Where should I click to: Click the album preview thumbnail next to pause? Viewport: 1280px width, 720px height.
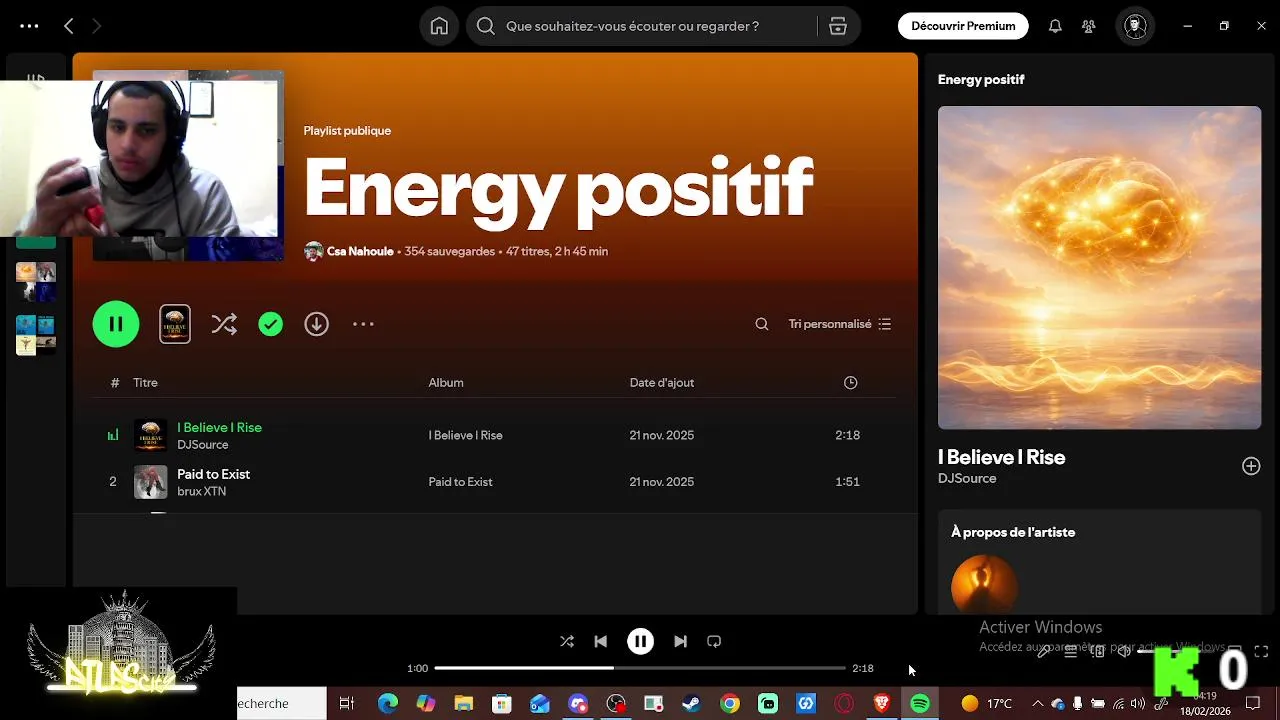(175, 324)
